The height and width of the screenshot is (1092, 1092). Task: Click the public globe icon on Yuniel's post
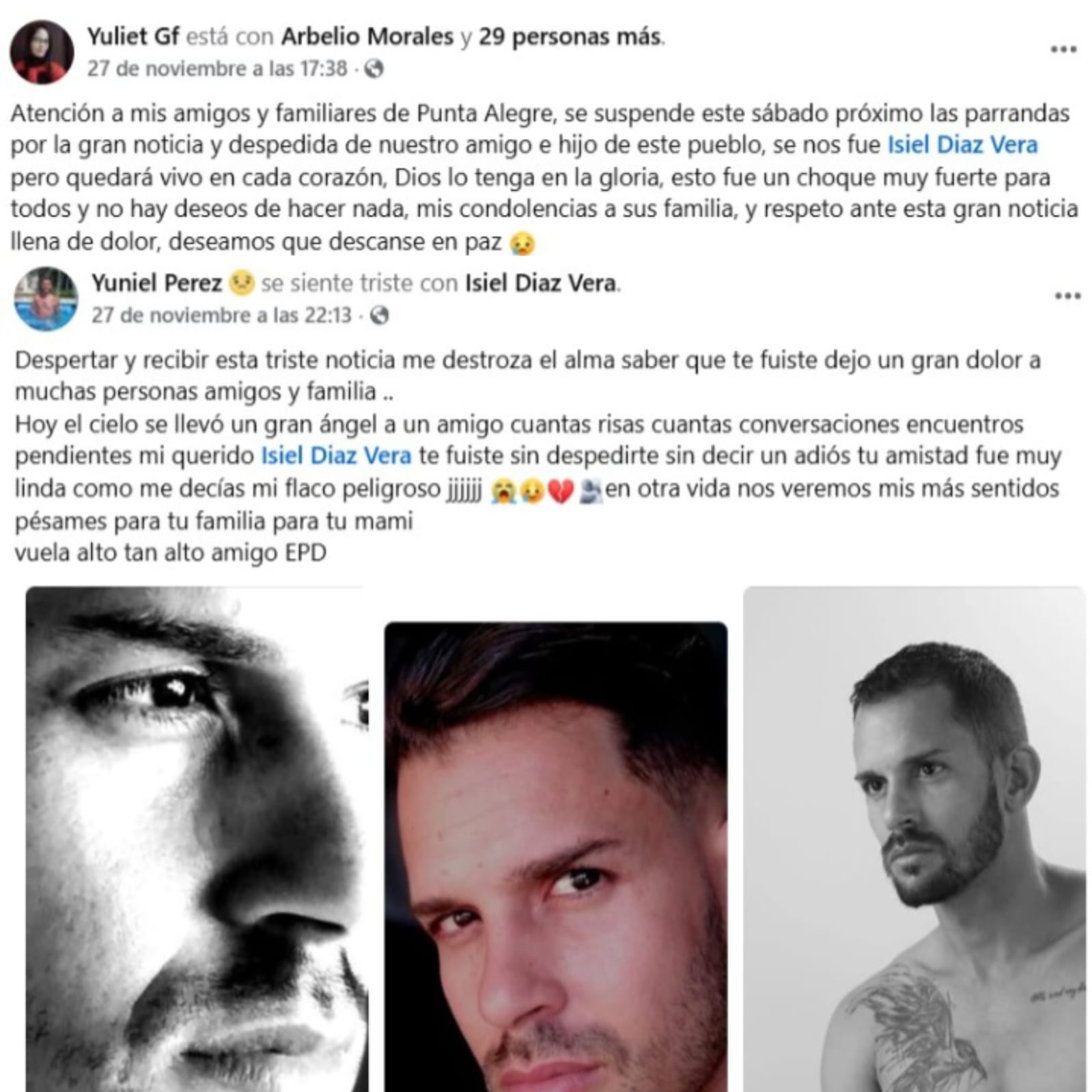tap(379, 316)
